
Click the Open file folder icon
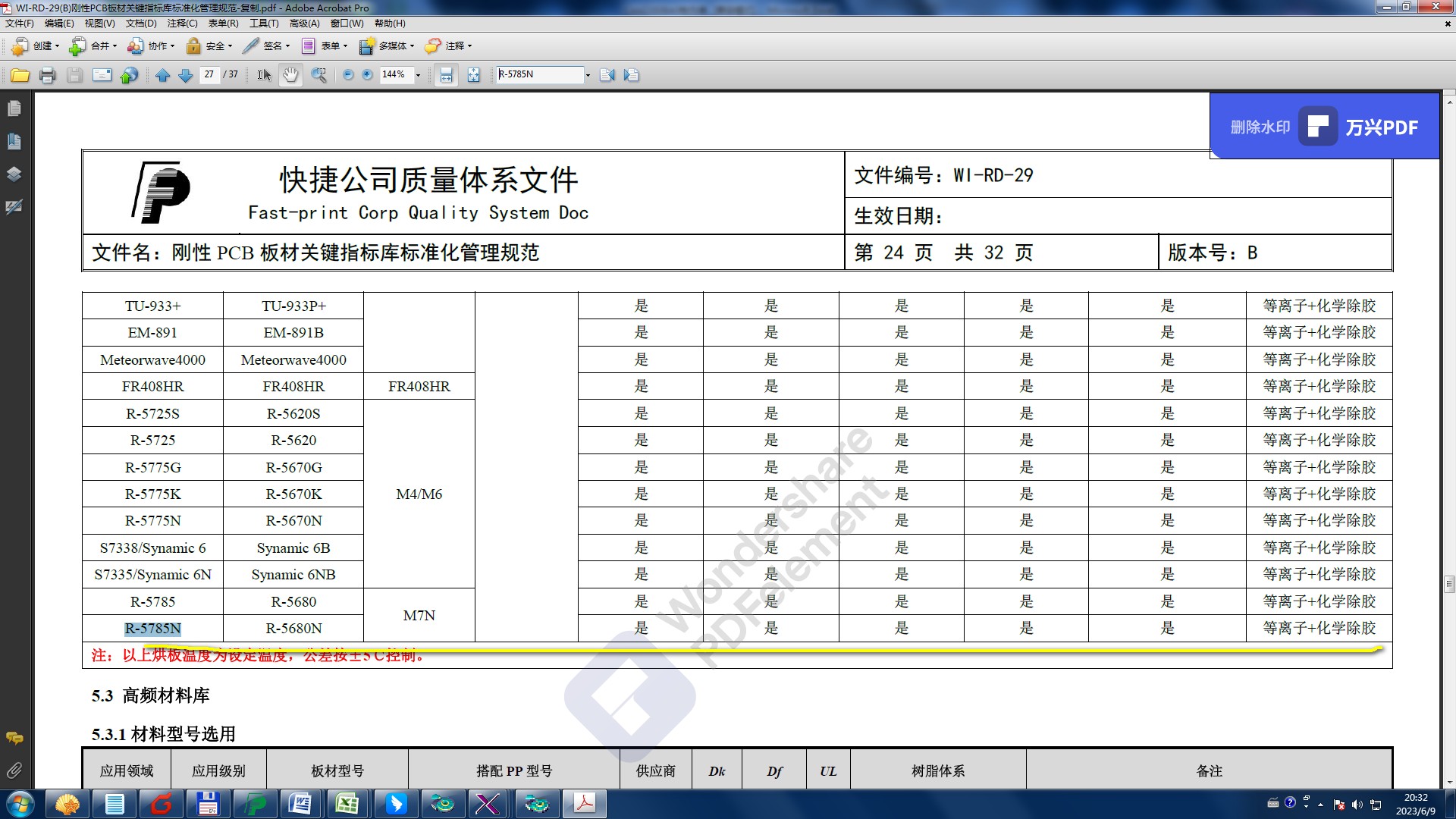20,75
